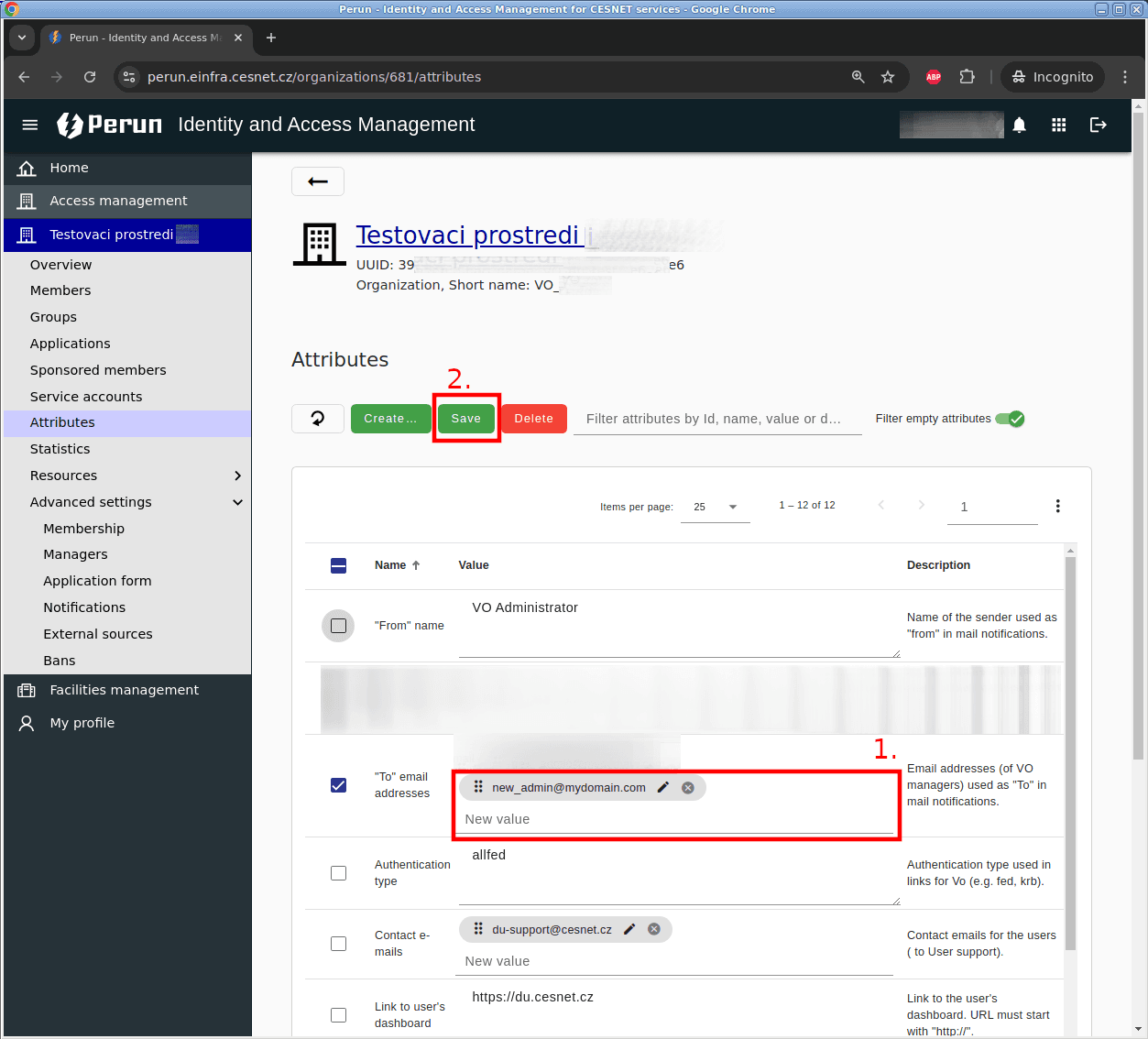
Task: Toggle the Filter empty attributes switch
Action: (x=1010, y=419)
